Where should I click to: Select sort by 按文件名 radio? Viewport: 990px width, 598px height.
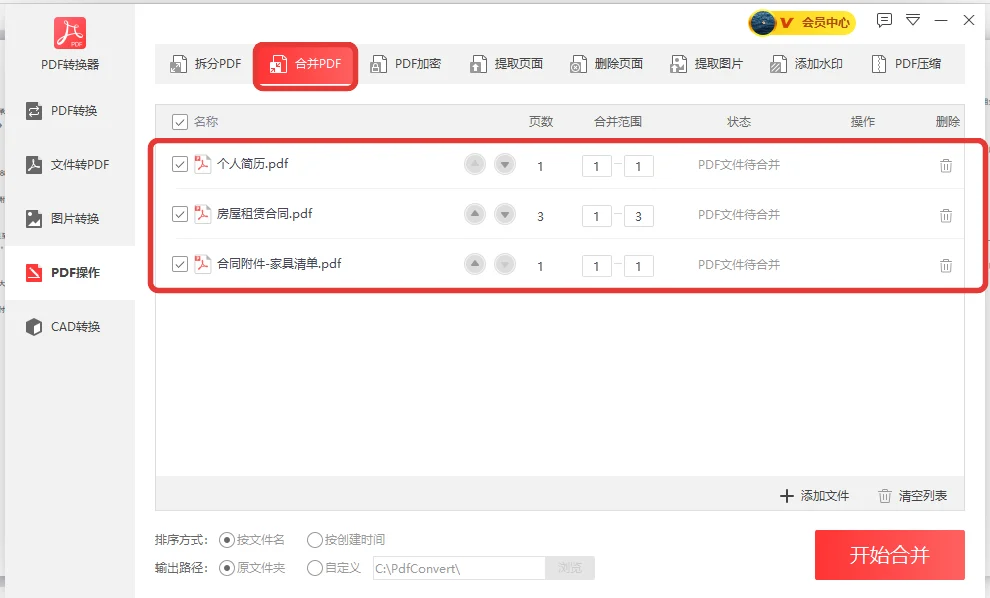click(x=227, y=540)
